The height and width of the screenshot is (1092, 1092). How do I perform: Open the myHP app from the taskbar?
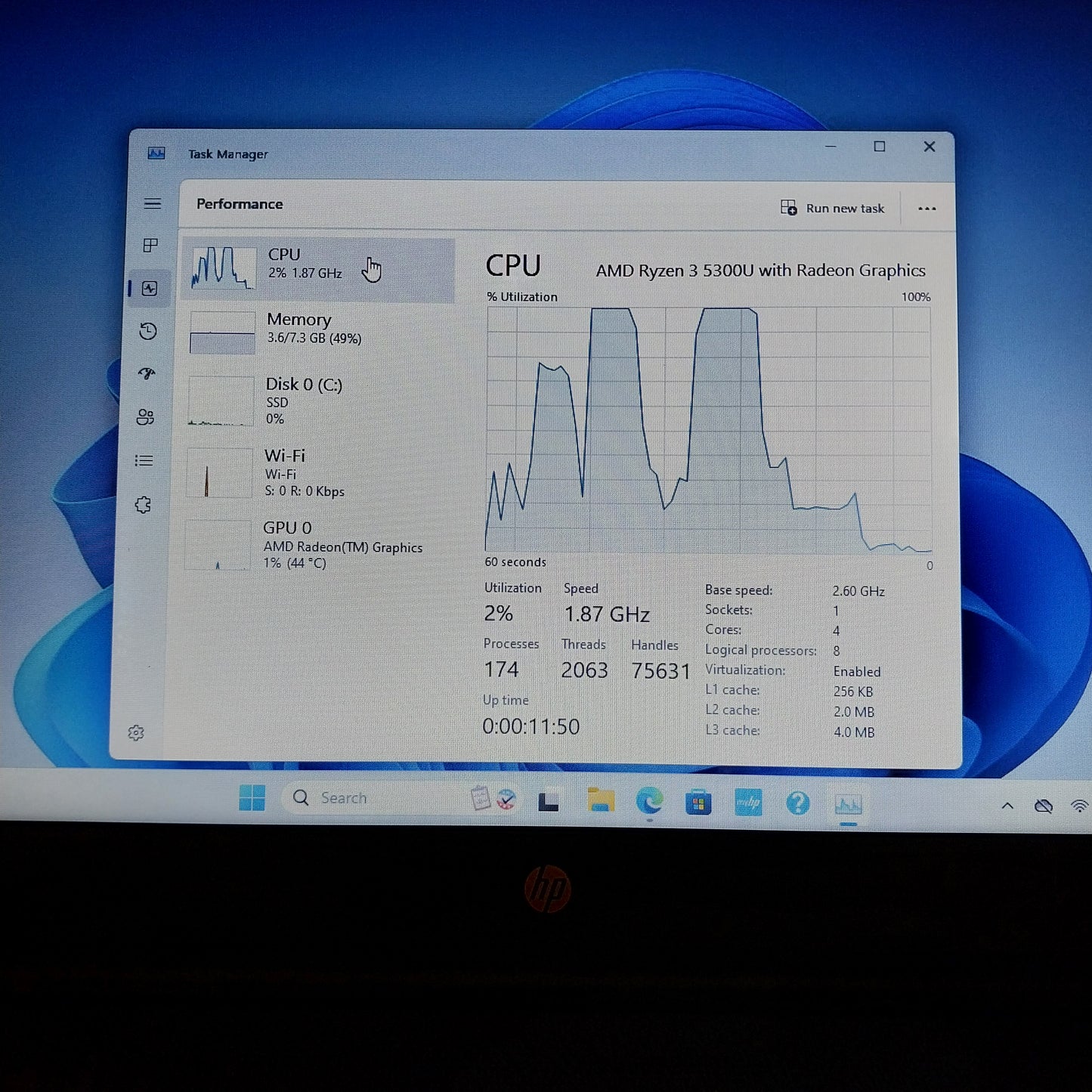[x=748, y=803]
